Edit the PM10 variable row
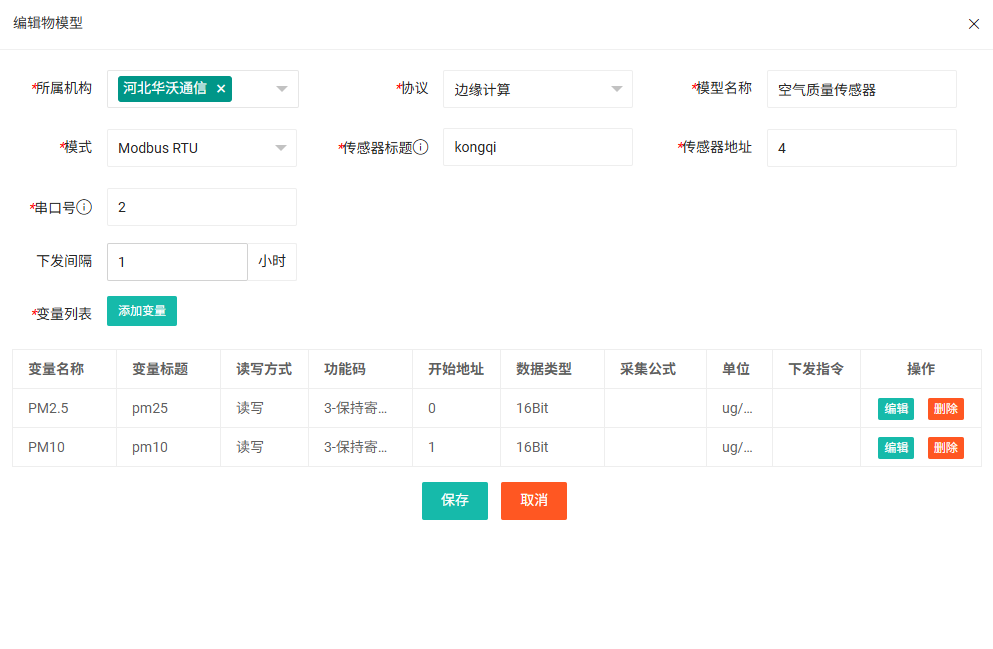993x649 pixels. [x=895, y=448]
